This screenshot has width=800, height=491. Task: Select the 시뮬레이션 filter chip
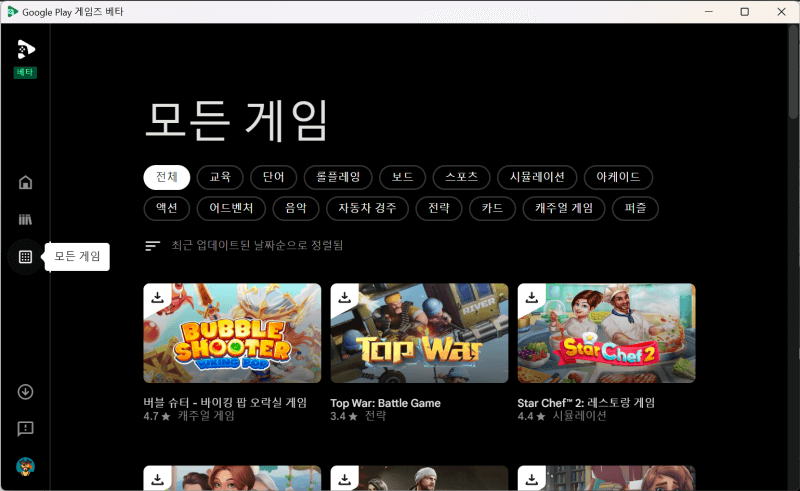pyautogui.click(x=537, y=177)
